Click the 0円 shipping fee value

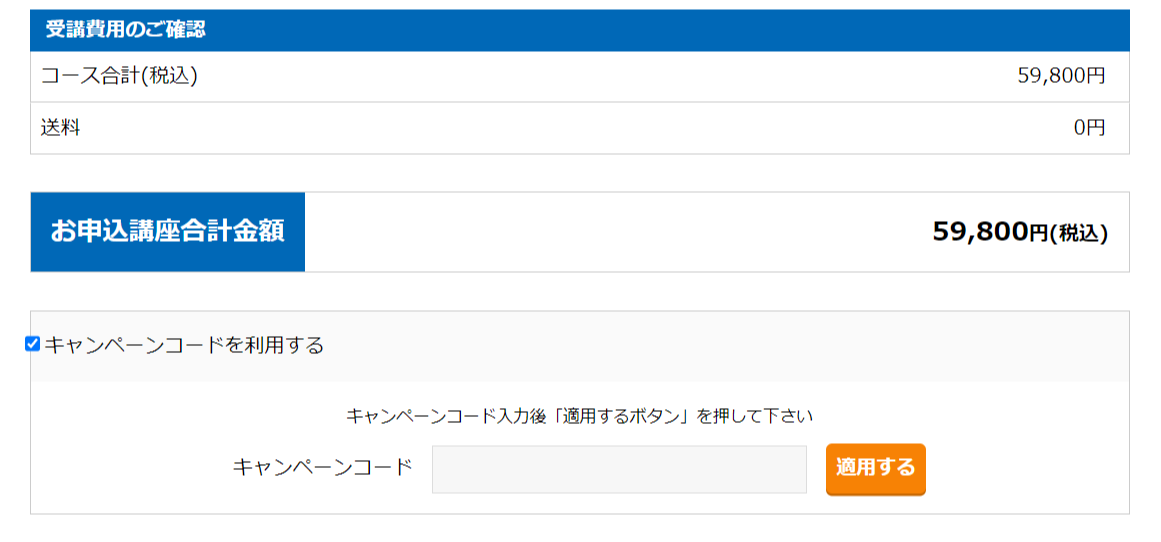coord(1089,128)
